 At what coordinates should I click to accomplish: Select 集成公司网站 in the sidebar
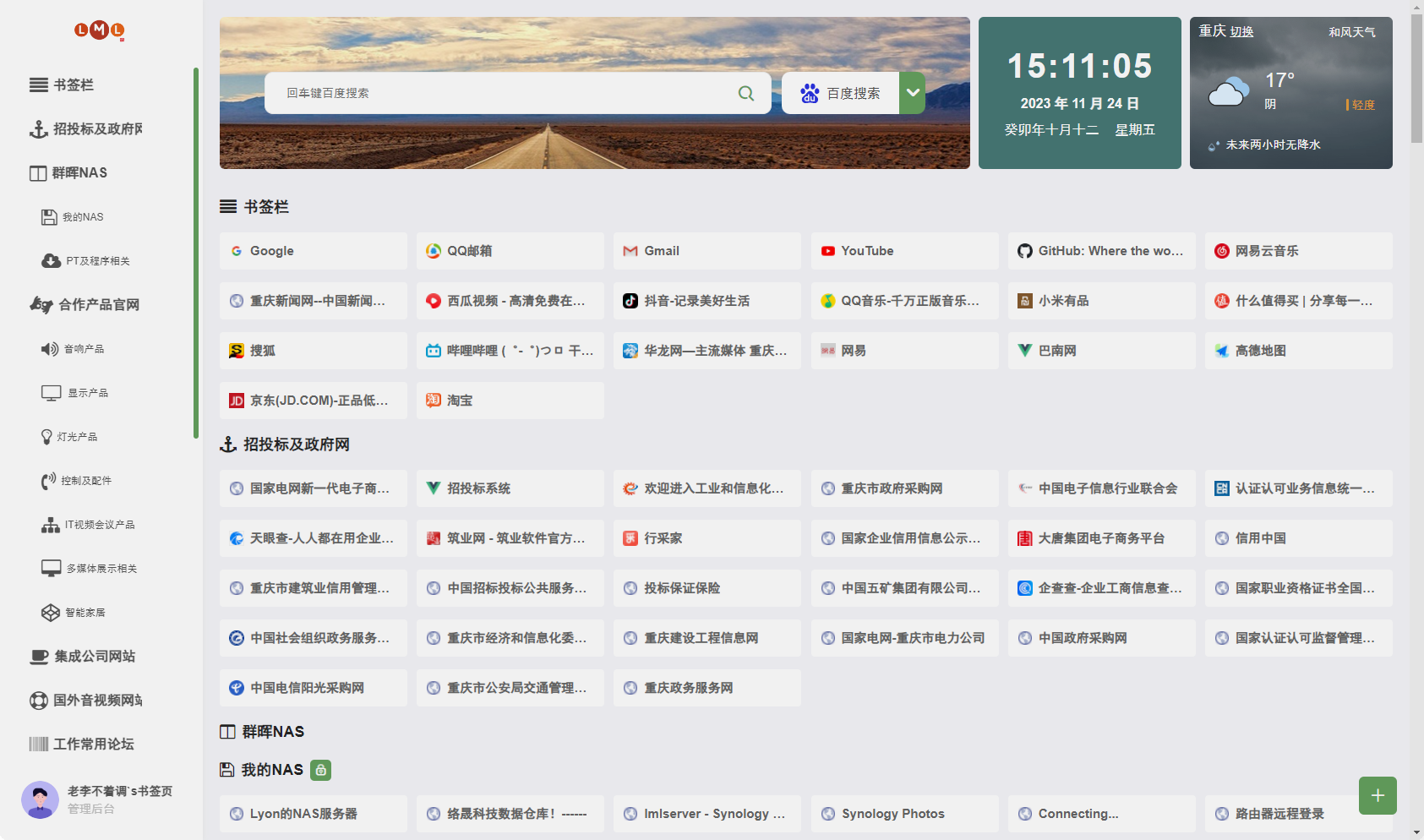(82, 656)
